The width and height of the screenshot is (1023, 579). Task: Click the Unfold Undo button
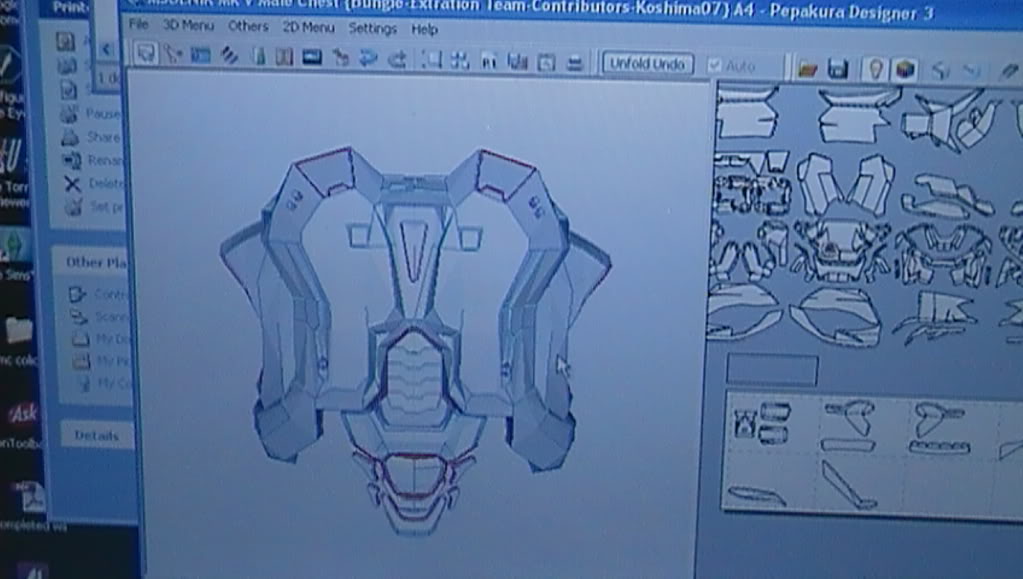point(647,64)
